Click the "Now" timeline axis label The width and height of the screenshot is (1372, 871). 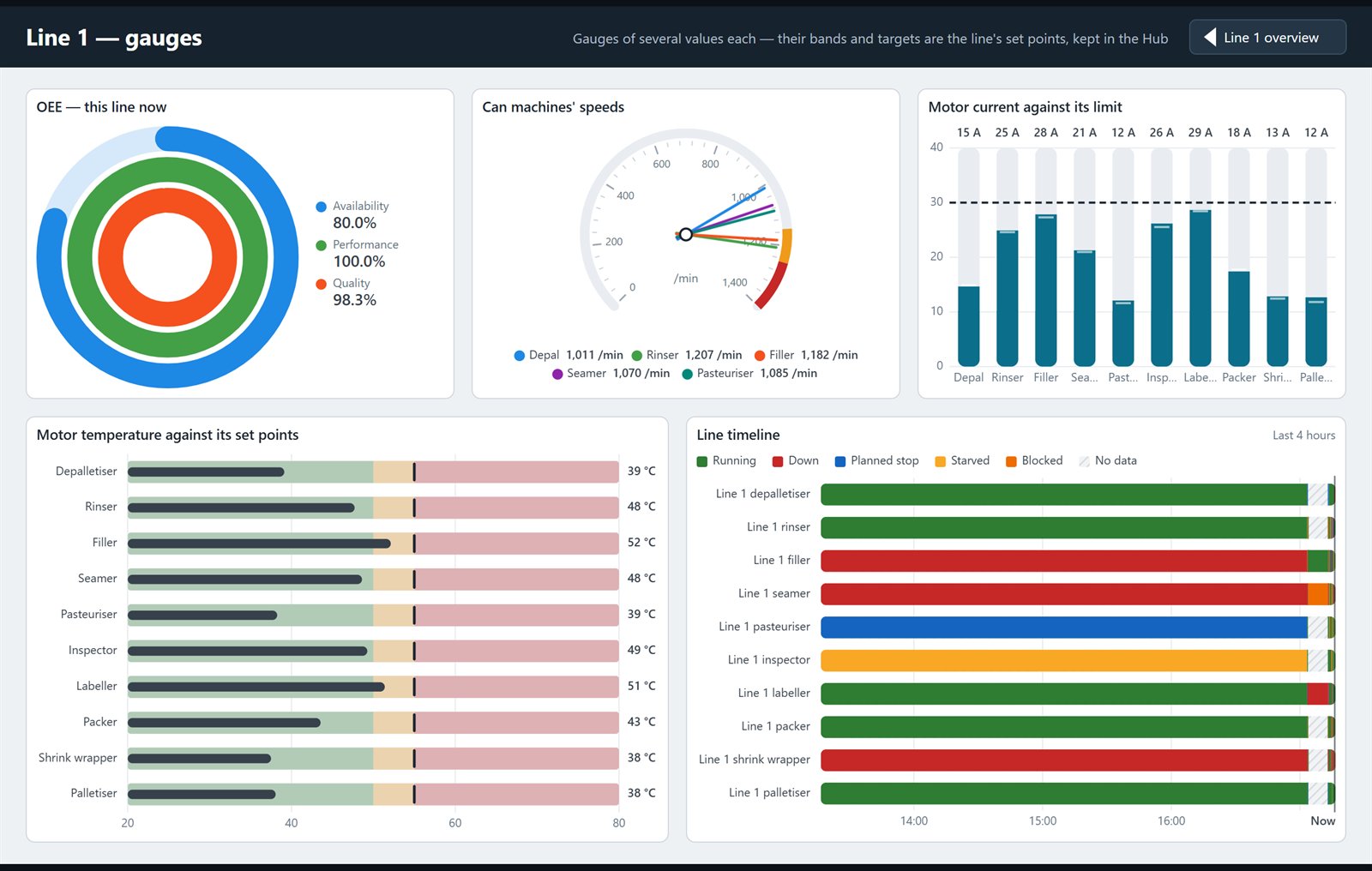pyautogui.click(x=1322, y=821)
